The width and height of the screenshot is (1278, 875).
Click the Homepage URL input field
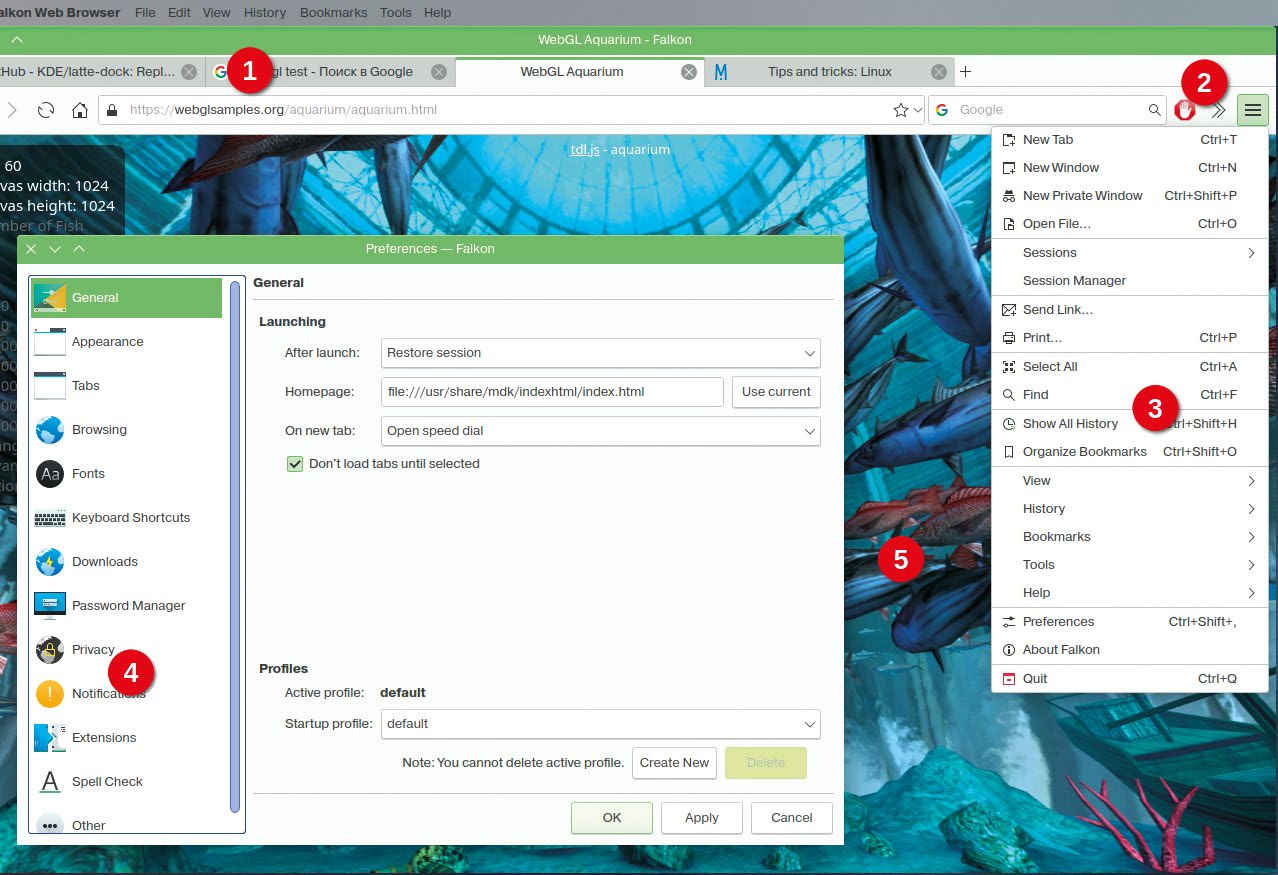pyautogui.click(x=552, y=392)
